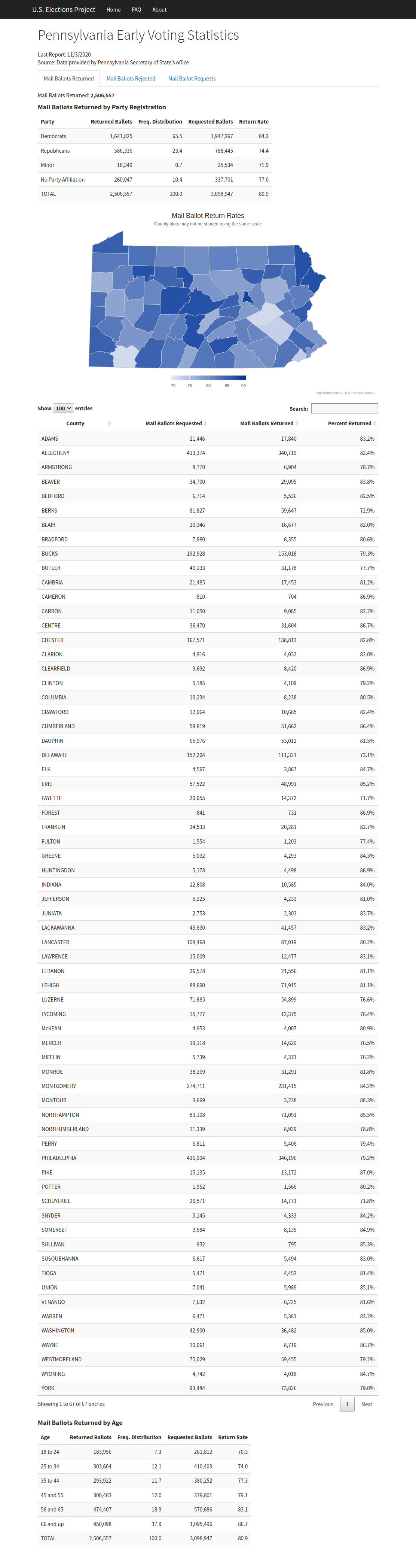Image resolution: width=416 pixels, height=1568 pixels.
Task: Click sort arrows beside Mail Ballots Returned
Action: (x=297, y=424)
